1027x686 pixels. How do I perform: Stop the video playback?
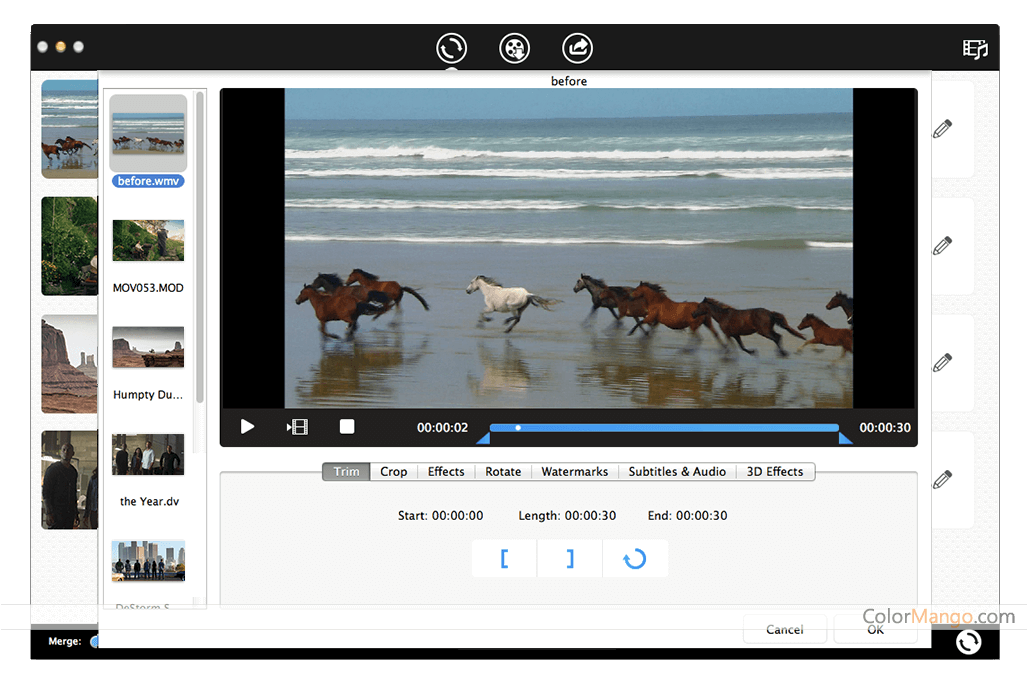pos(347,427)
